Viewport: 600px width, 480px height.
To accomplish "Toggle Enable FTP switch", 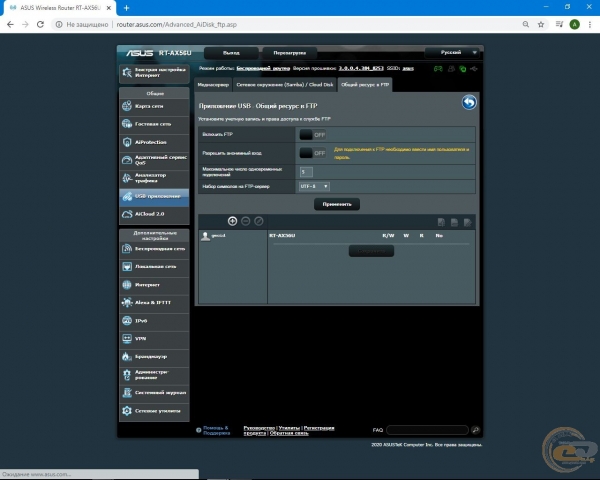I will [x=312, y=135].
